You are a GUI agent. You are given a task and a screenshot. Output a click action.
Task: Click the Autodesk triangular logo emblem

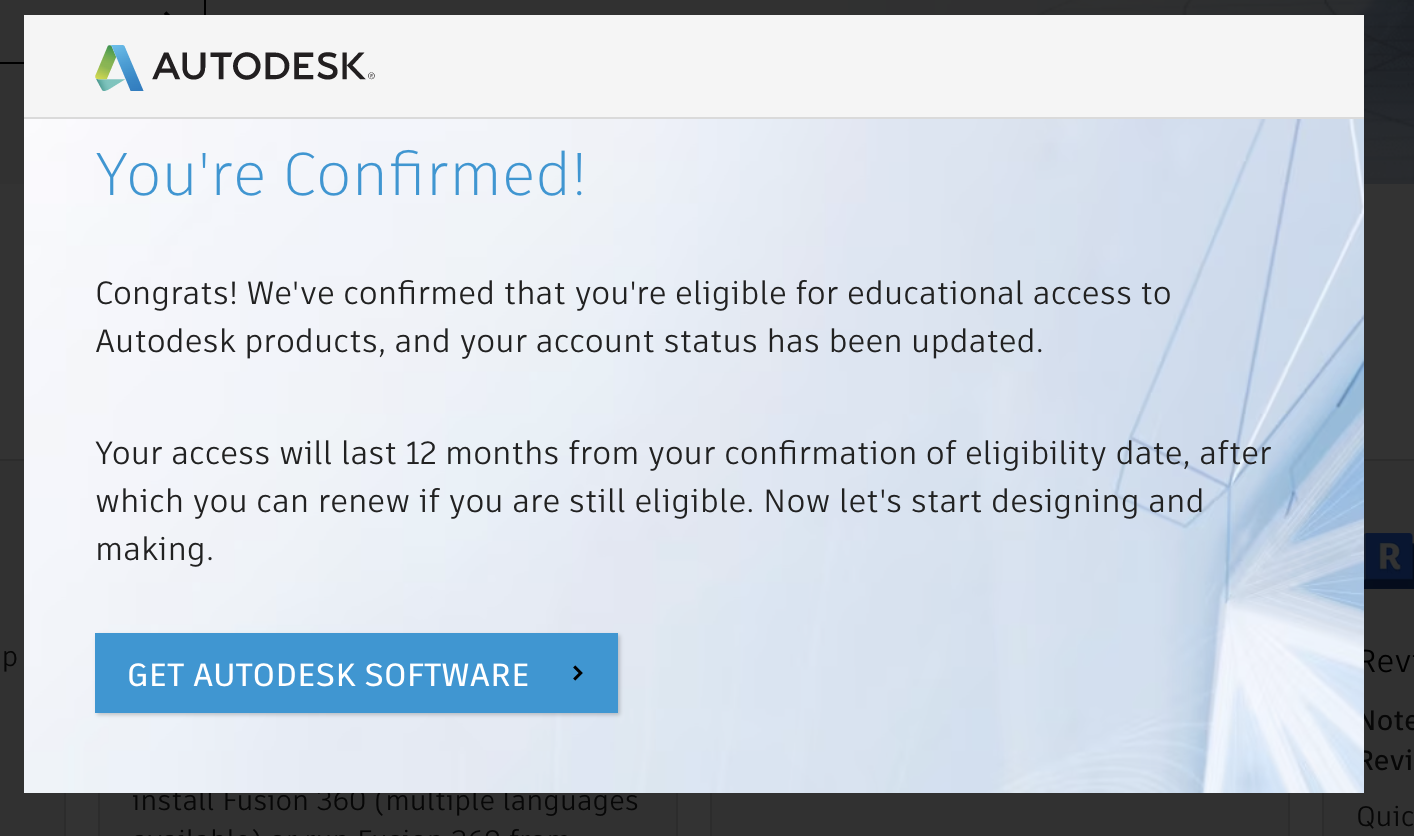[119, 68]
